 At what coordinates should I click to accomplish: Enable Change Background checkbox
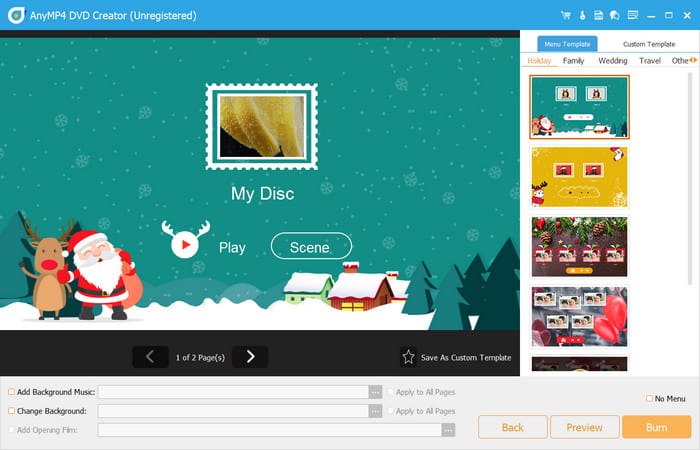pos(12,411)
